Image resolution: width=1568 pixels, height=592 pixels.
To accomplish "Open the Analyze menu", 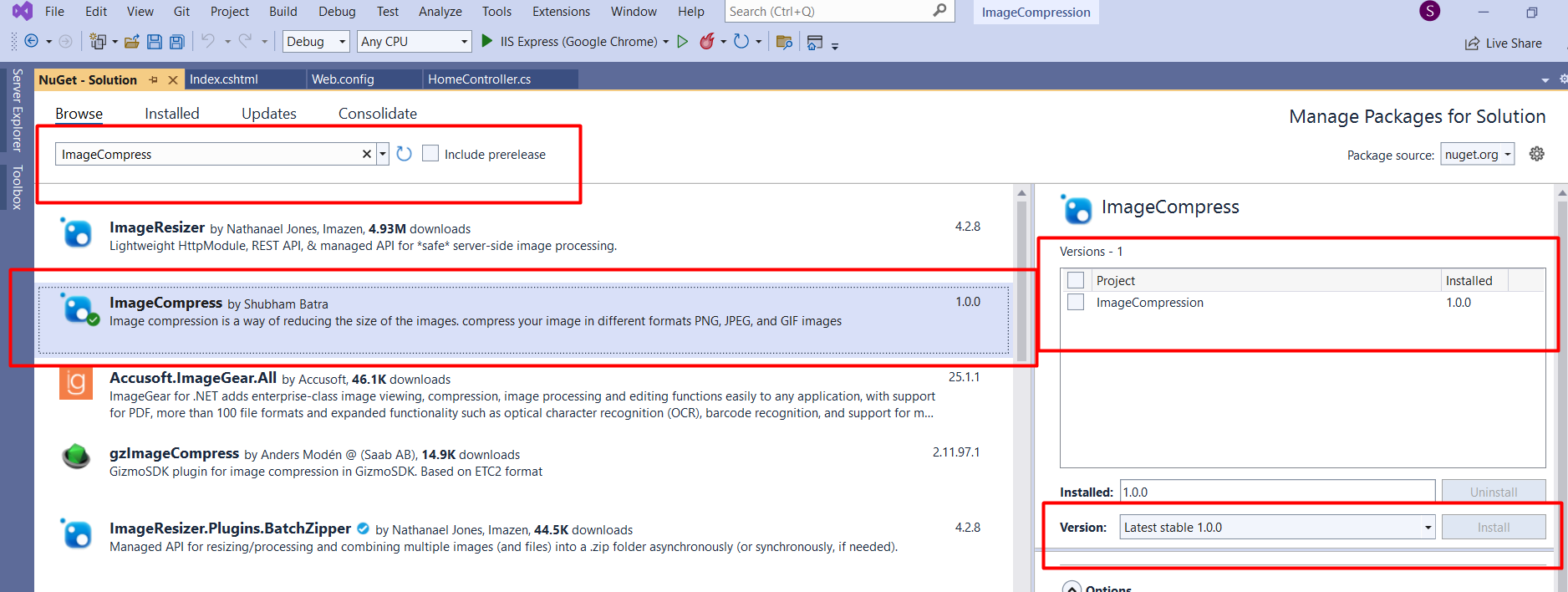I will (x=440, y=11).
